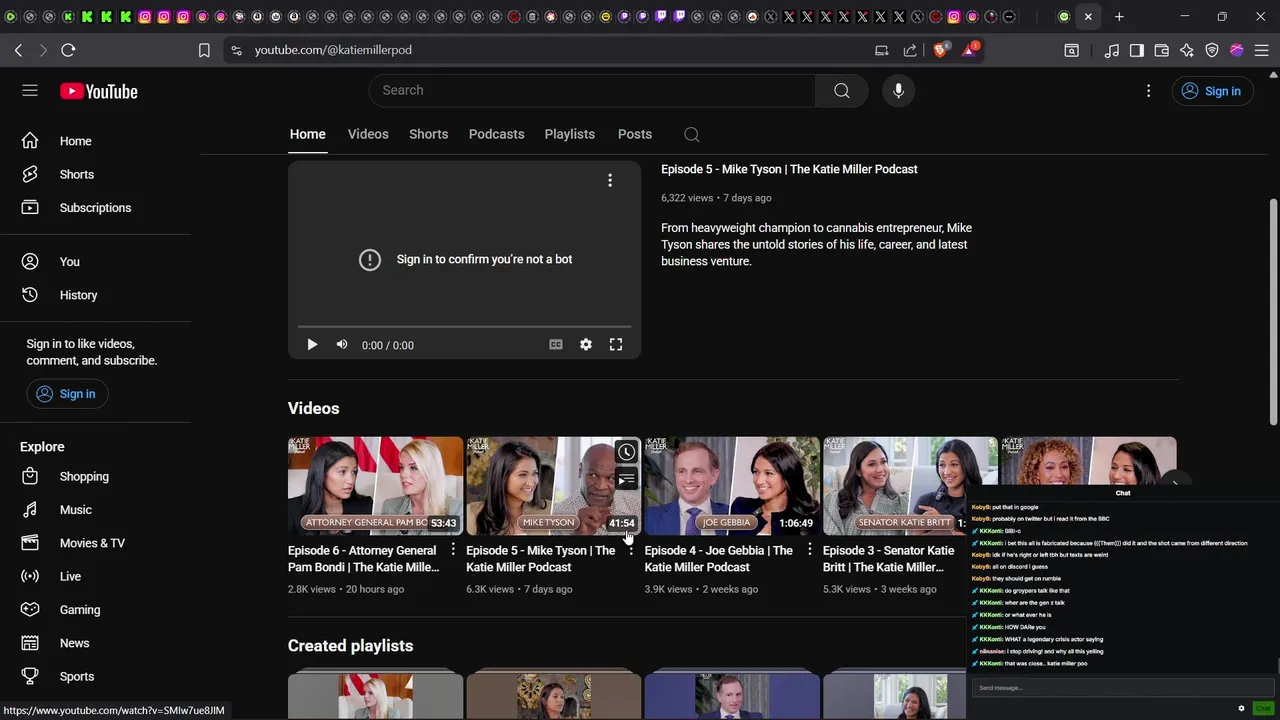Explore Shopping in the sidebar
Viewport: 1280px width, 720px height.
coord(95,477)
